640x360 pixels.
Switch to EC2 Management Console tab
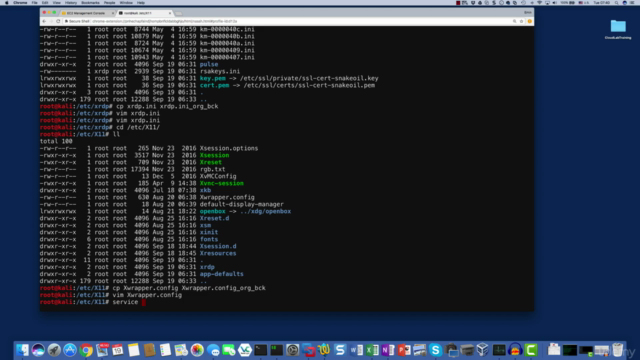tap(87, 13)
